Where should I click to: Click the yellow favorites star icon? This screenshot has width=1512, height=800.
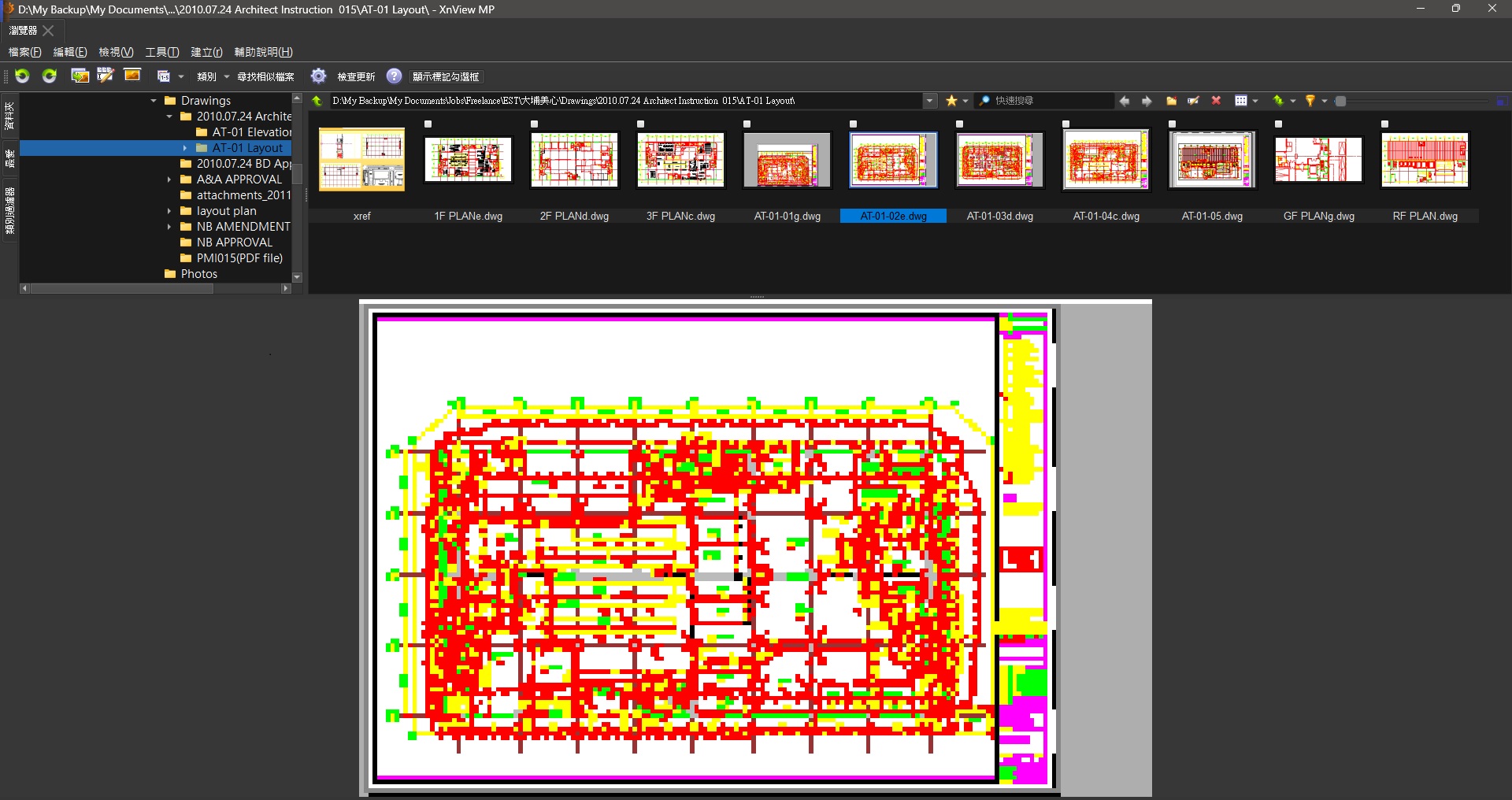point(951,101)
